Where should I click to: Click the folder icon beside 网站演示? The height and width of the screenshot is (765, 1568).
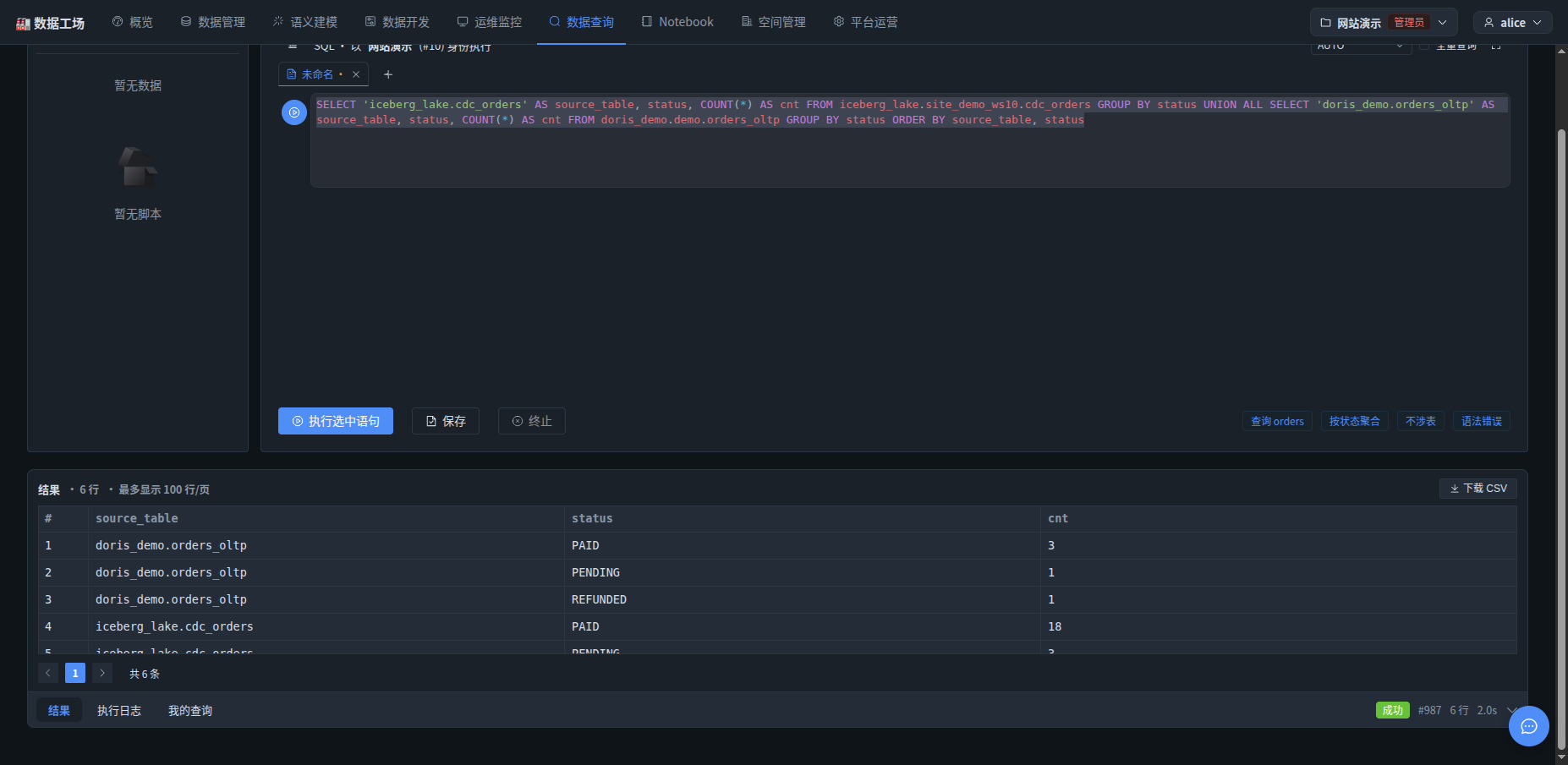coord(1326,23)
